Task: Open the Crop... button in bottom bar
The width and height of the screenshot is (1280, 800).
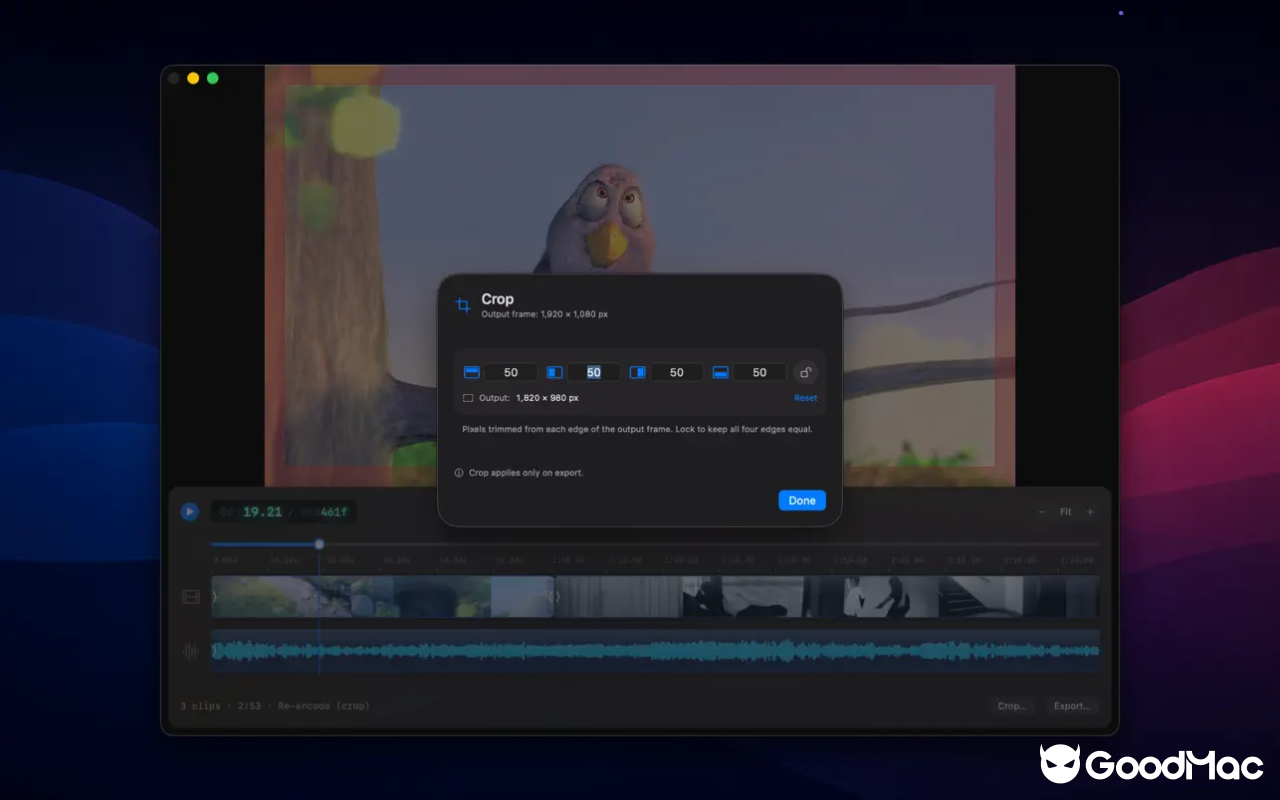Action: (1012, 706)
